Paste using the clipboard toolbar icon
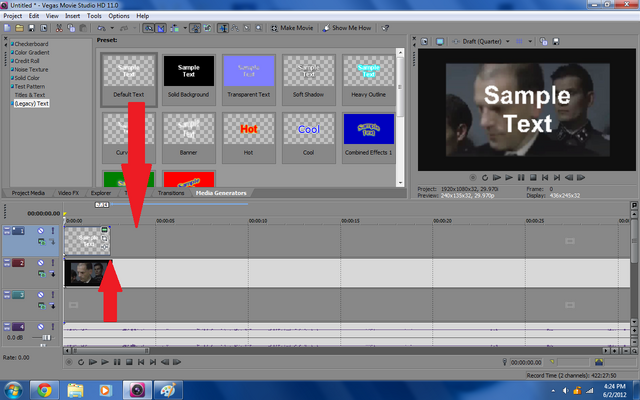640x400 pixels. point(83,28)
